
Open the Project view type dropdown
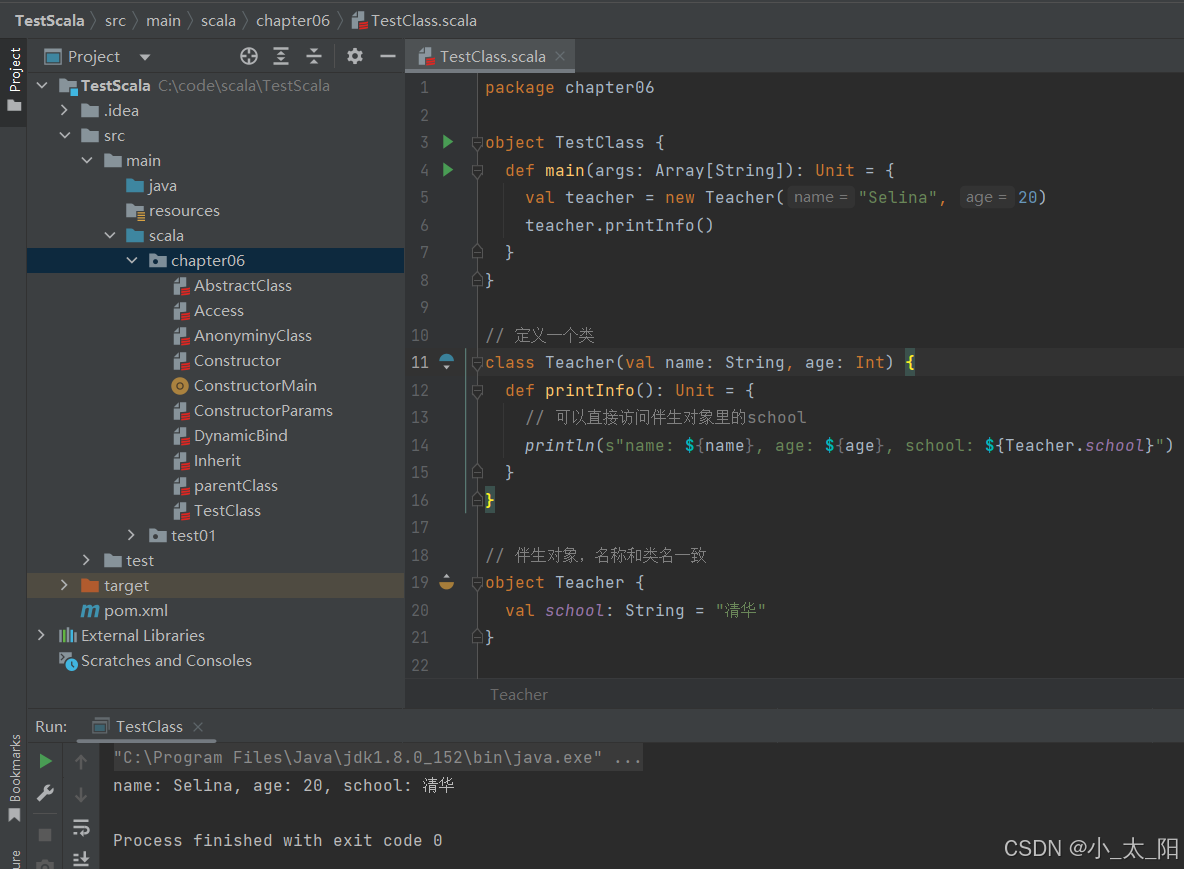tap(145, 57)
